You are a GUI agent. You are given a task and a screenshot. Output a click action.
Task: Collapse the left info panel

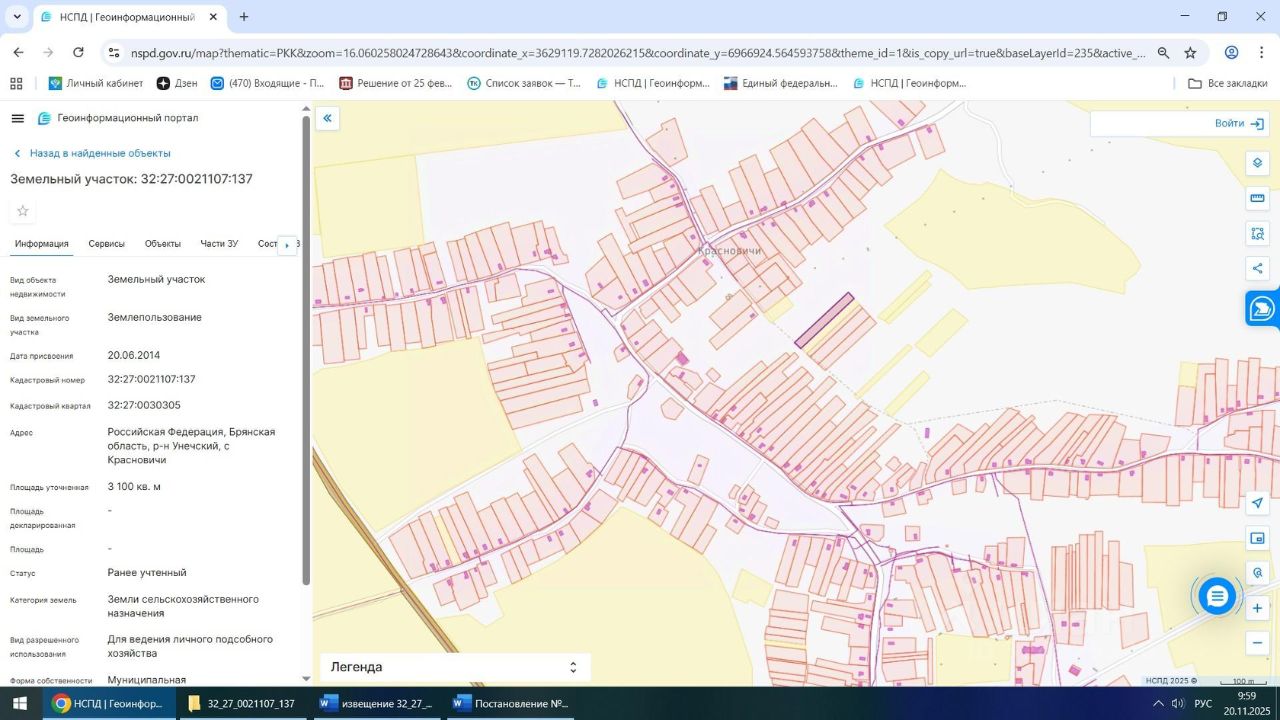327,119
